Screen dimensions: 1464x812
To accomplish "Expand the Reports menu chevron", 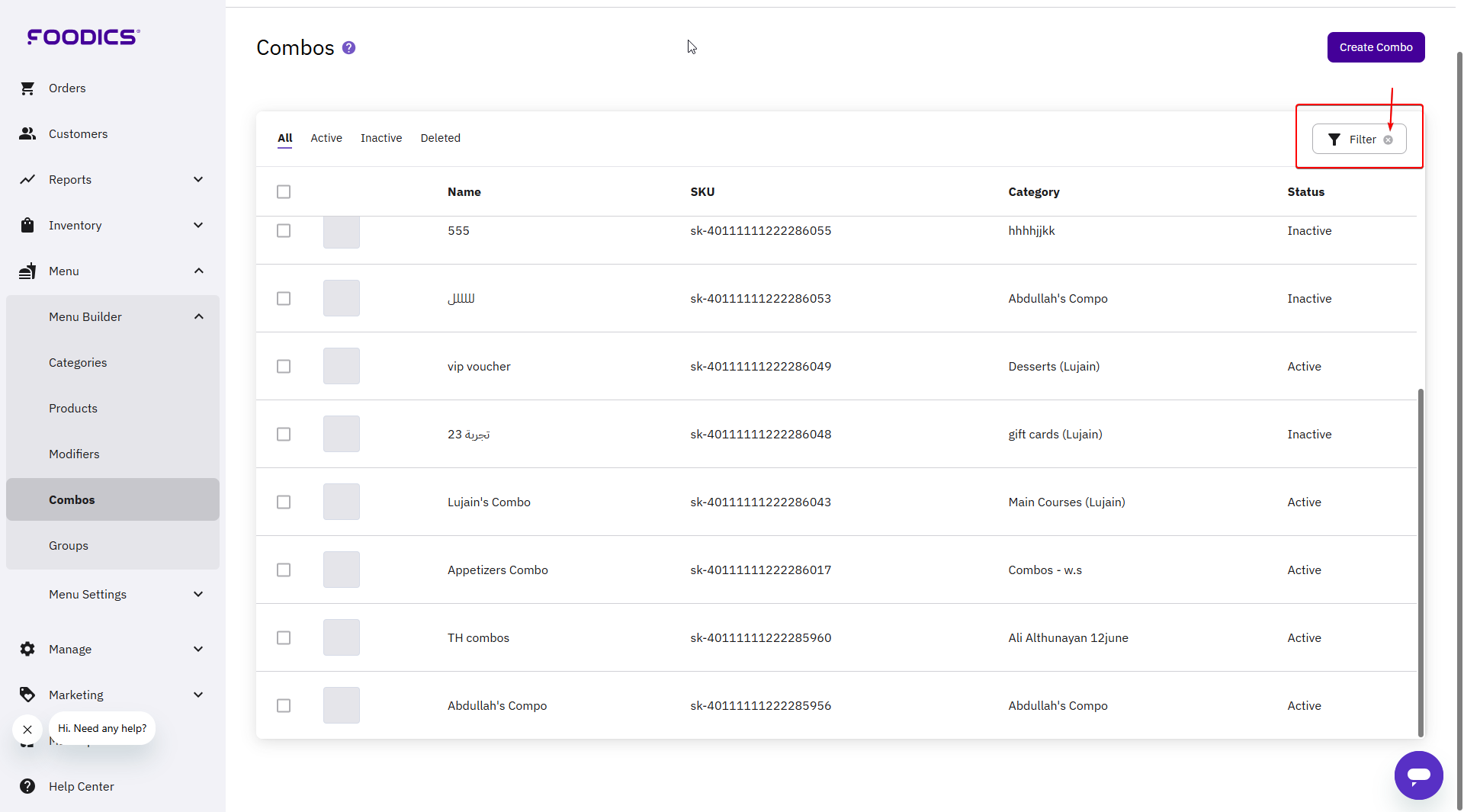I will click(x=198, y=180).
